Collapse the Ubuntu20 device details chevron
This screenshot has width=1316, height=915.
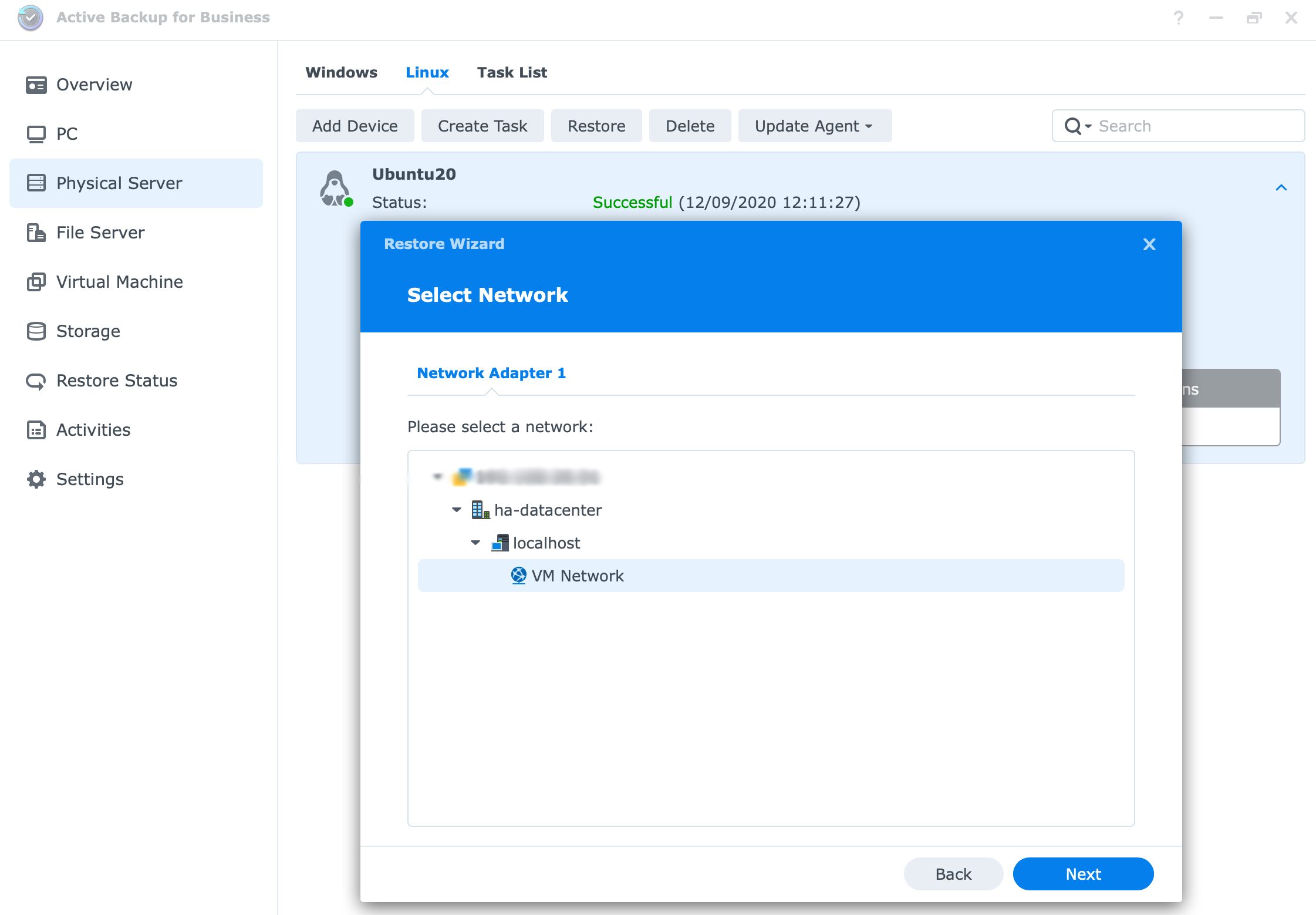pos(1281,188)
